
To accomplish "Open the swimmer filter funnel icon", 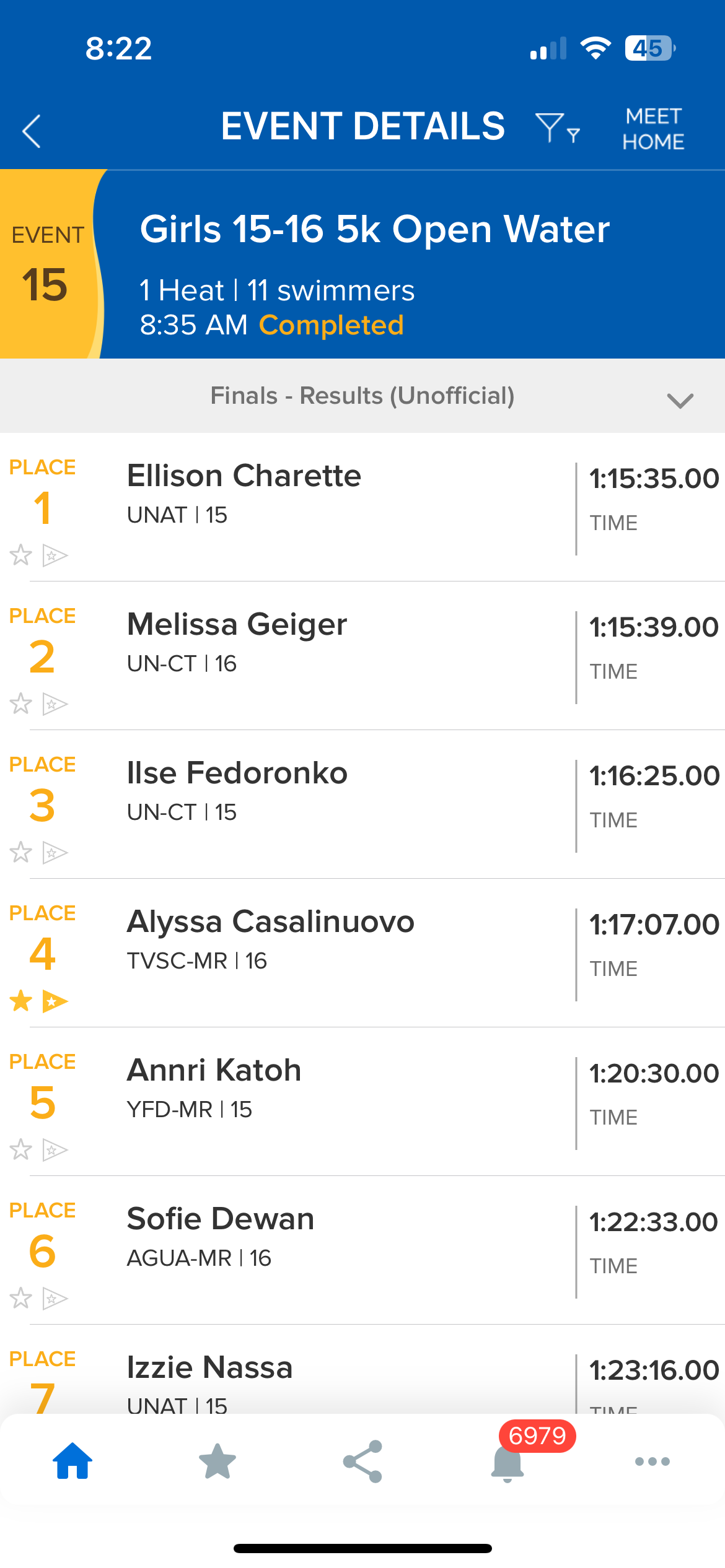I will point(556,128).
